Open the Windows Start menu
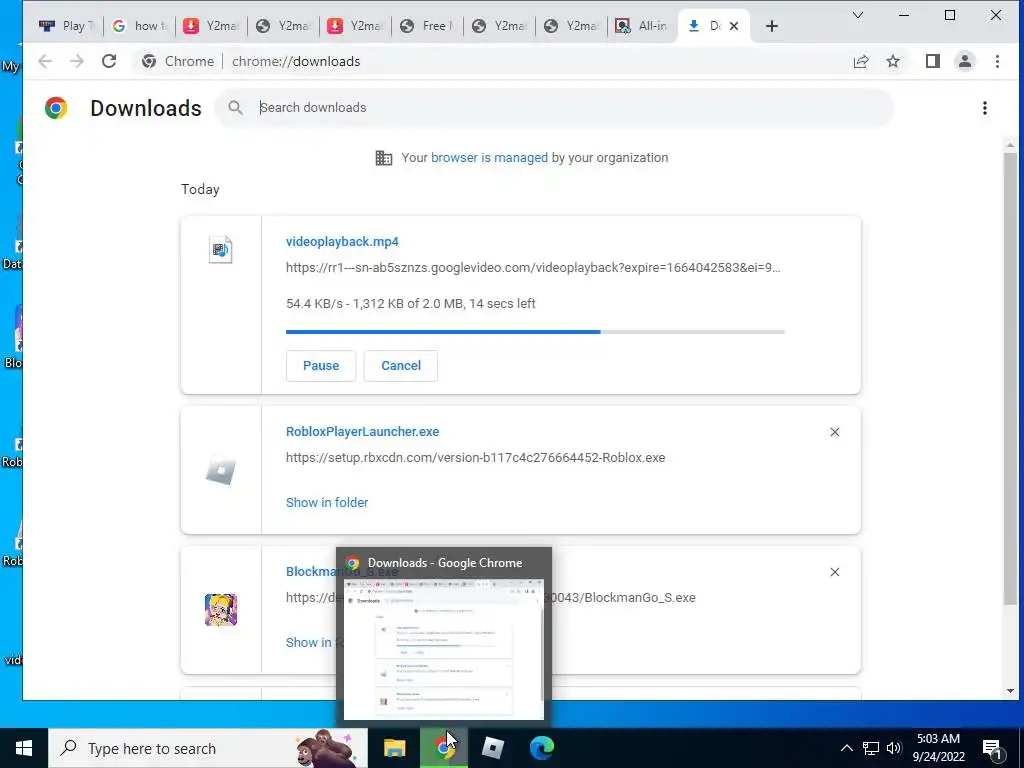 point(24,748)
